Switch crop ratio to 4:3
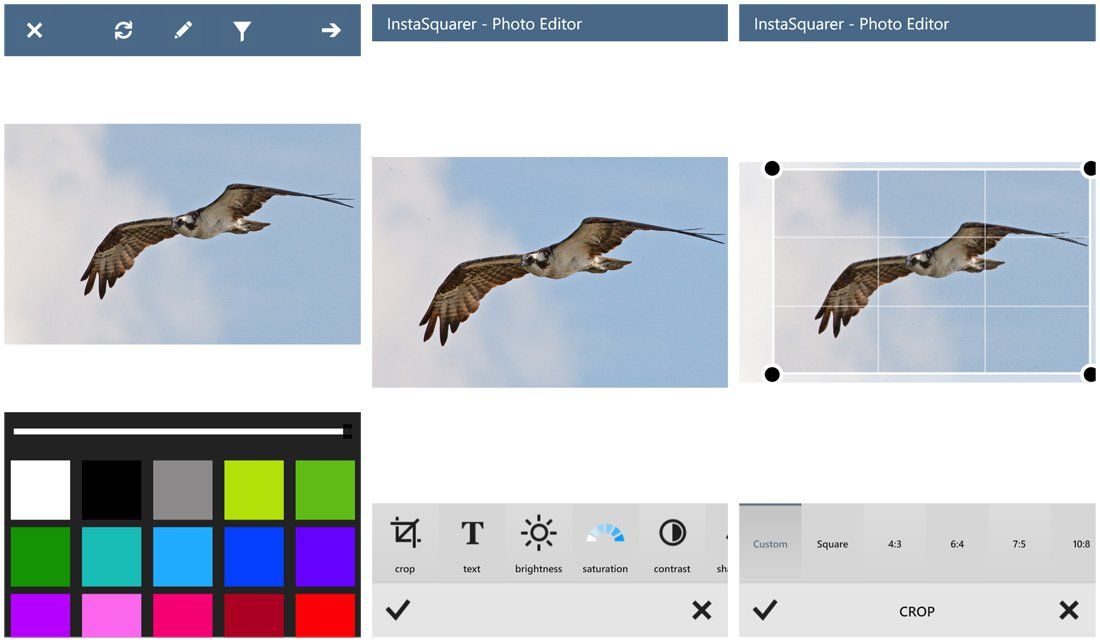This screenshot has height=640, width=1100. pyautogui.click(x=893, y=543)
